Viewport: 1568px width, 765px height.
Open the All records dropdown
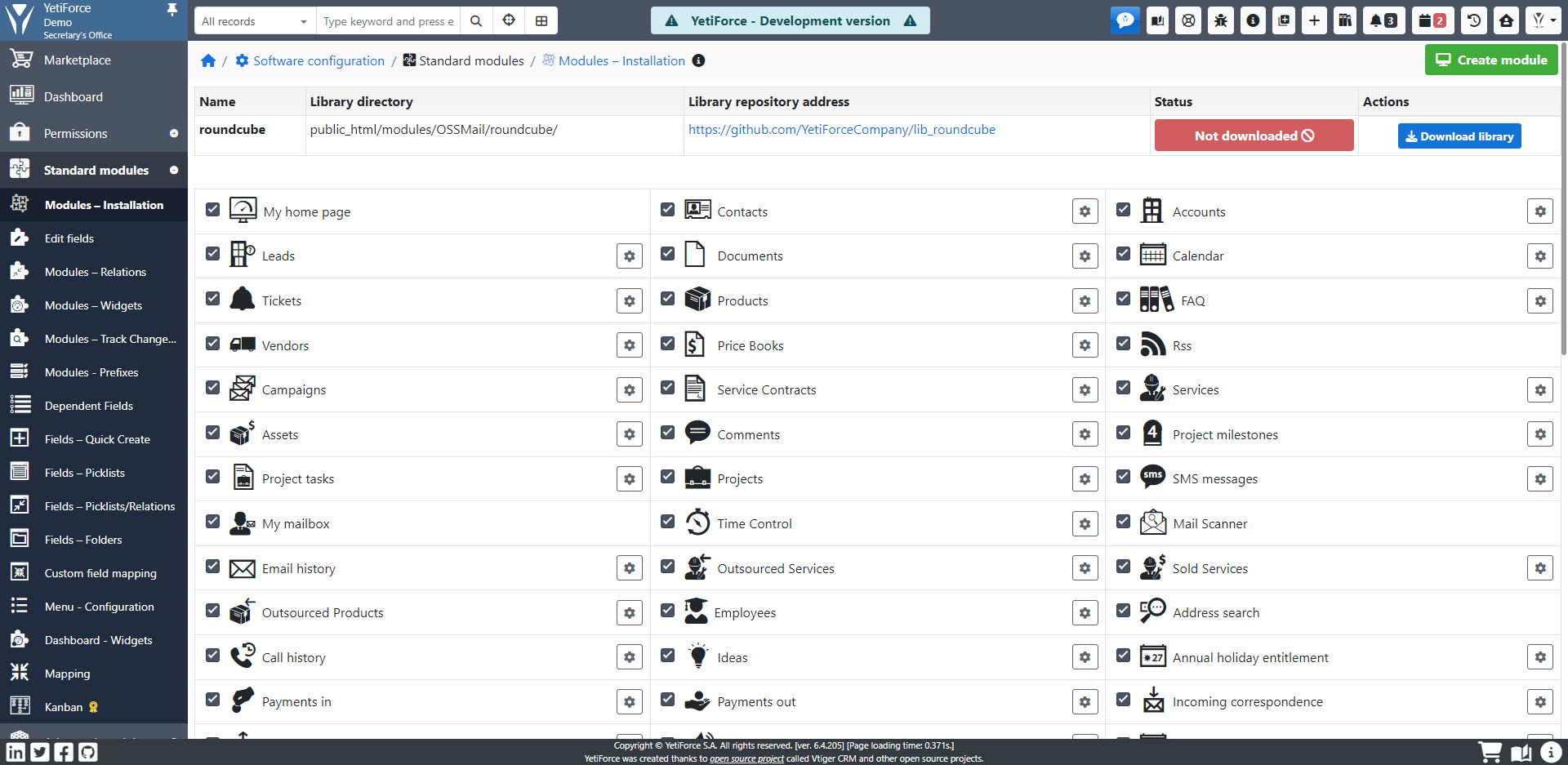[255, 21]
